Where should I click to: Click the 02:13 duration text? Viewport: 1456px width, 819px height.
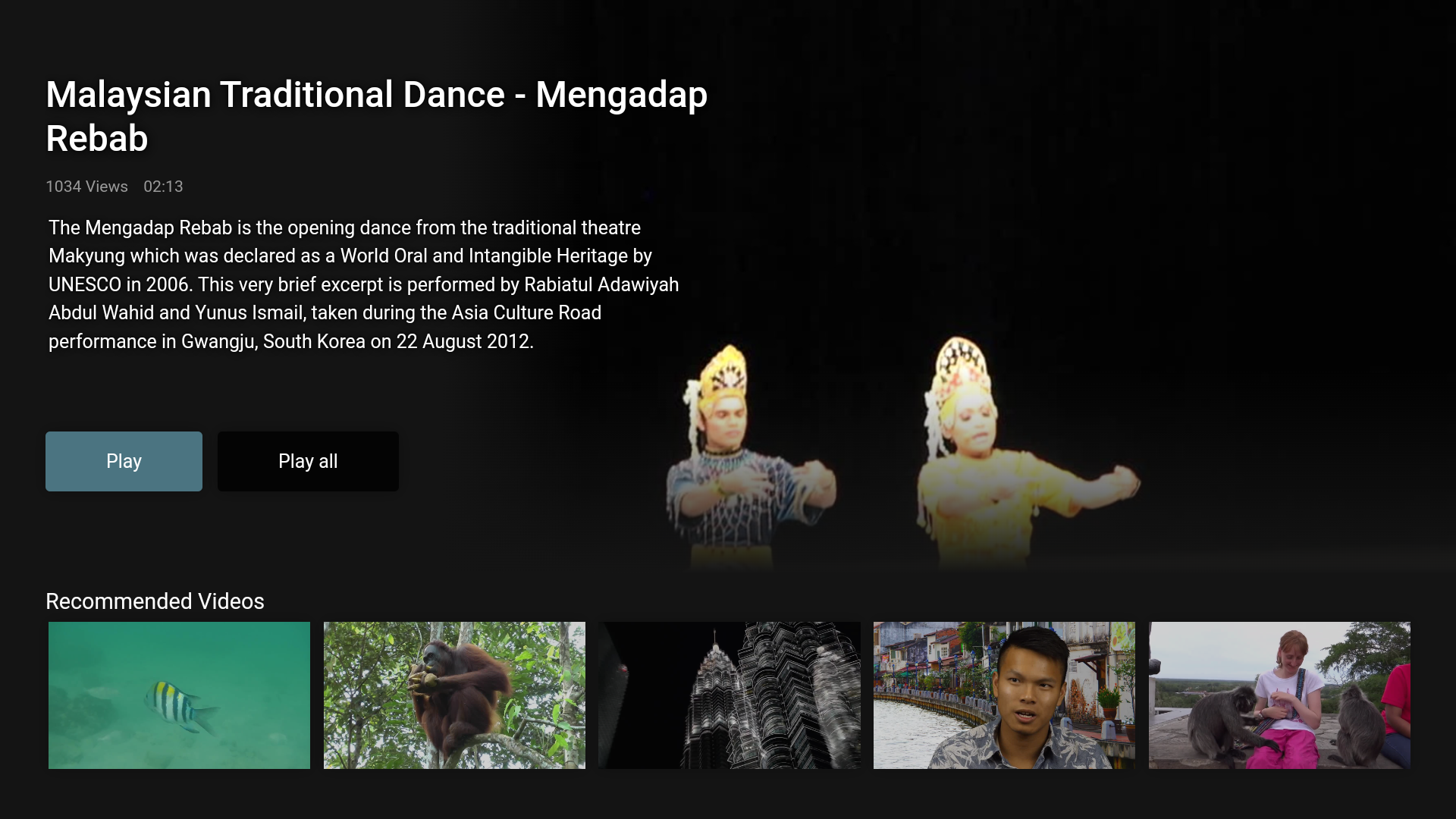point(163,187)
